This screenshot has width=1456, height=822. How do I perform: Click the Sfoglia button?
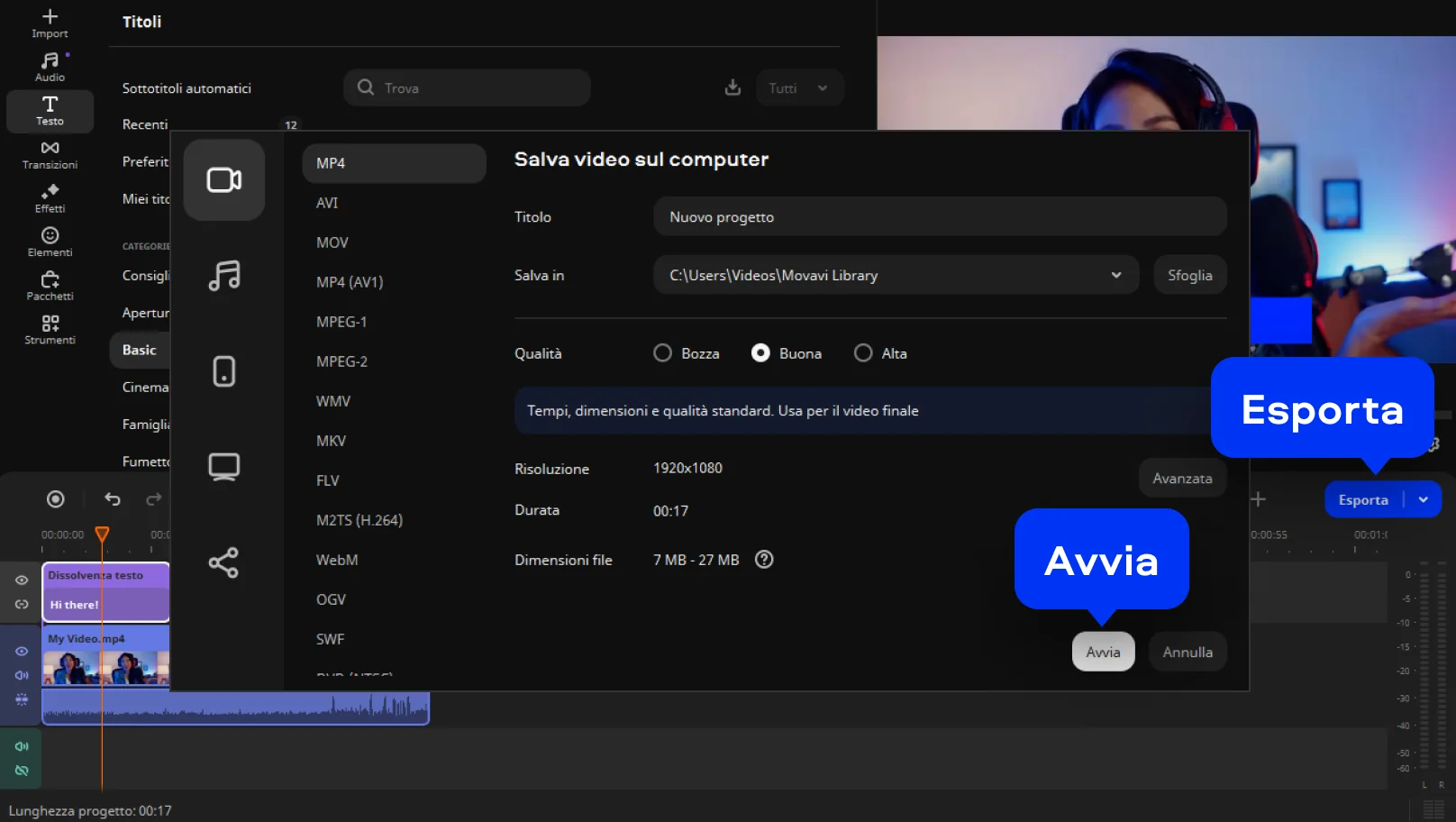coord(1189,276)
